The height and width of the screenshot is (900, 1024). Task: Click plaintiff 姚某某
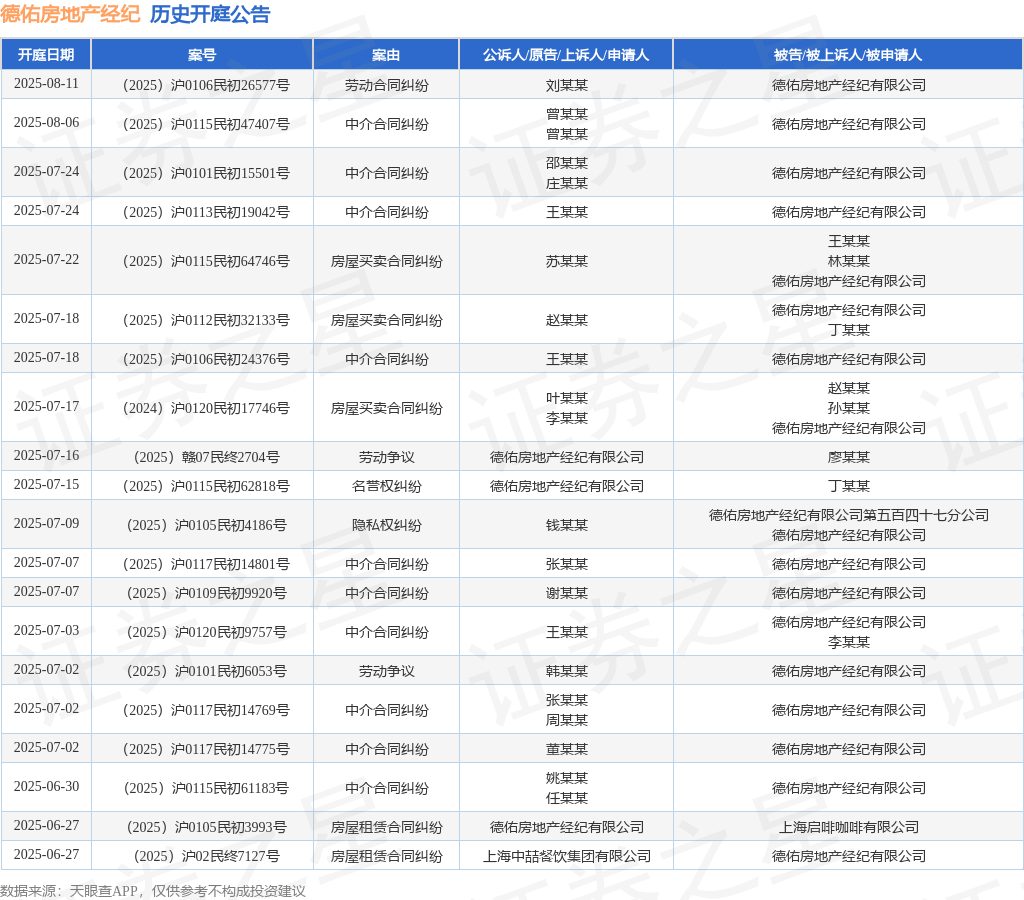click(567, 779)
